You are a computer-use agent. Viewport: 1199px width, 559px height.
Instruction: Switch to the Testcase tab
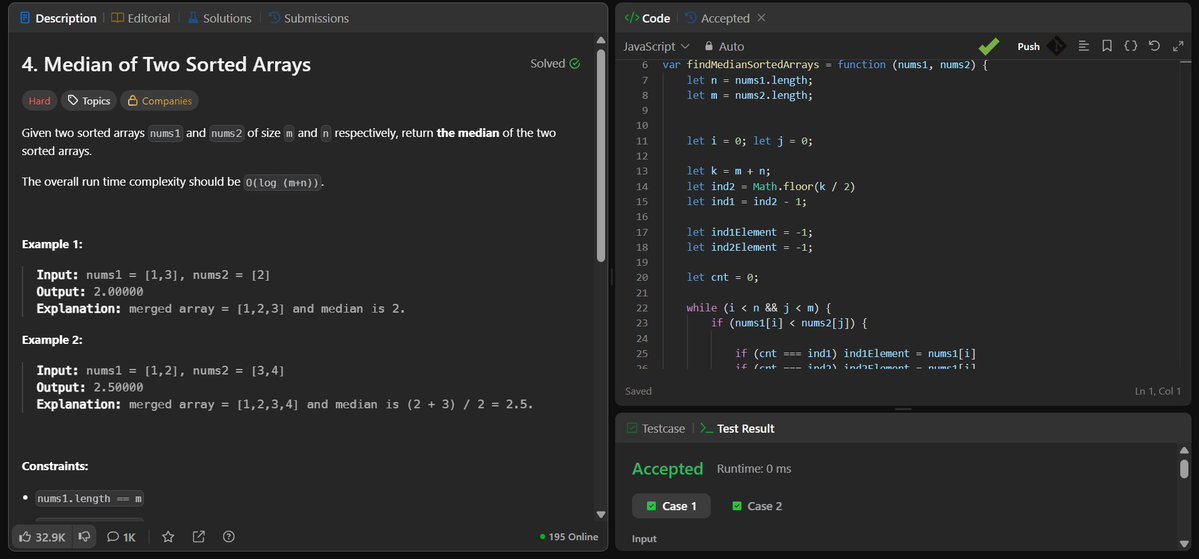coord(655,428)
